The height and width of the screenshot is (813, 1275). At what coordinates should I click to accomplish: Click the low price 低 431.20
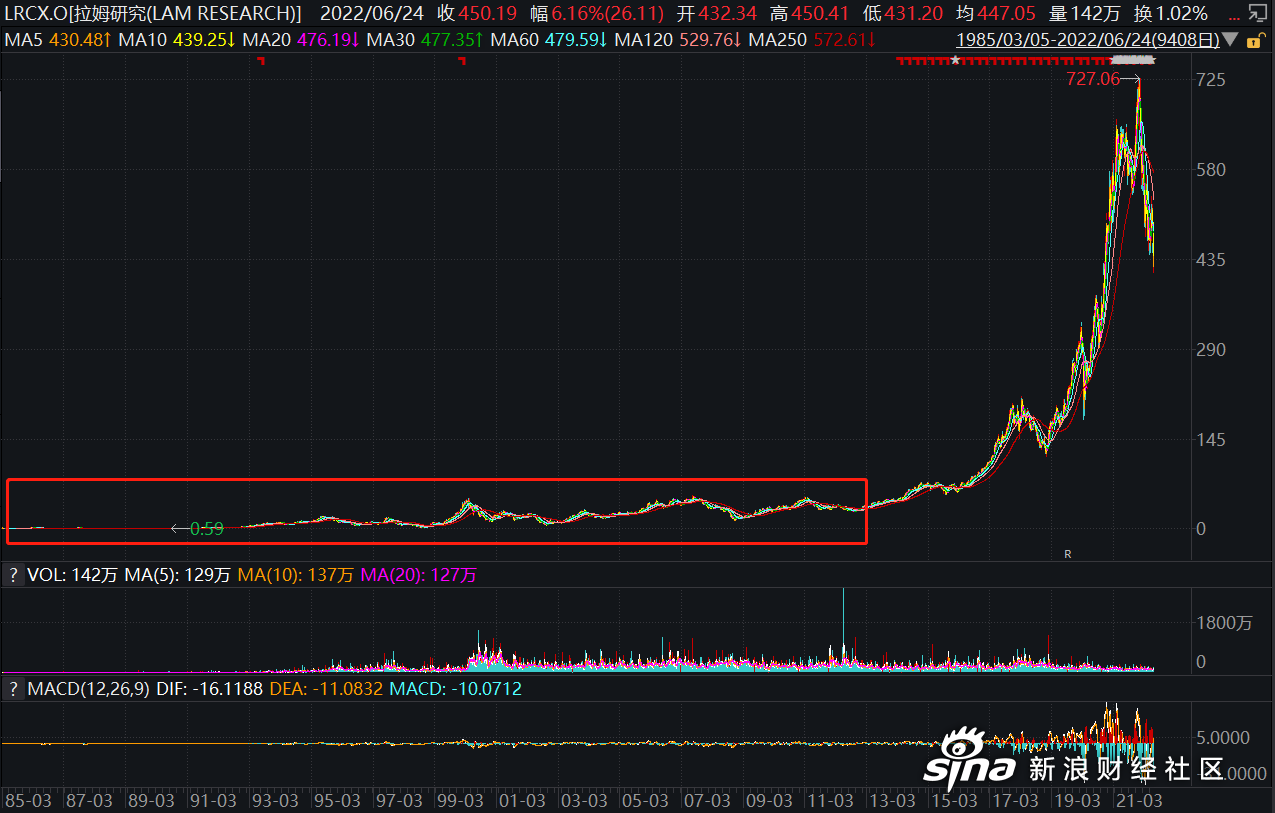pyautogui.click(x=903, y=14)
